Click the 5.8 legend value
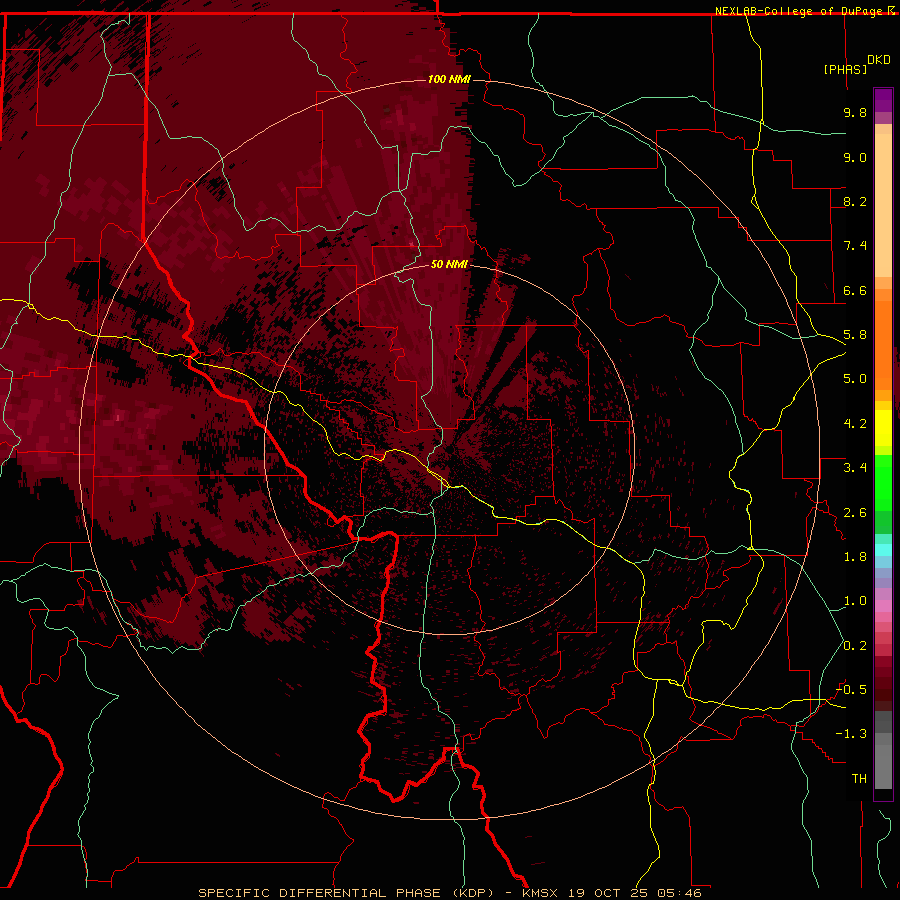The width and height of the screenshot is (900, 900). coord(855,335)
